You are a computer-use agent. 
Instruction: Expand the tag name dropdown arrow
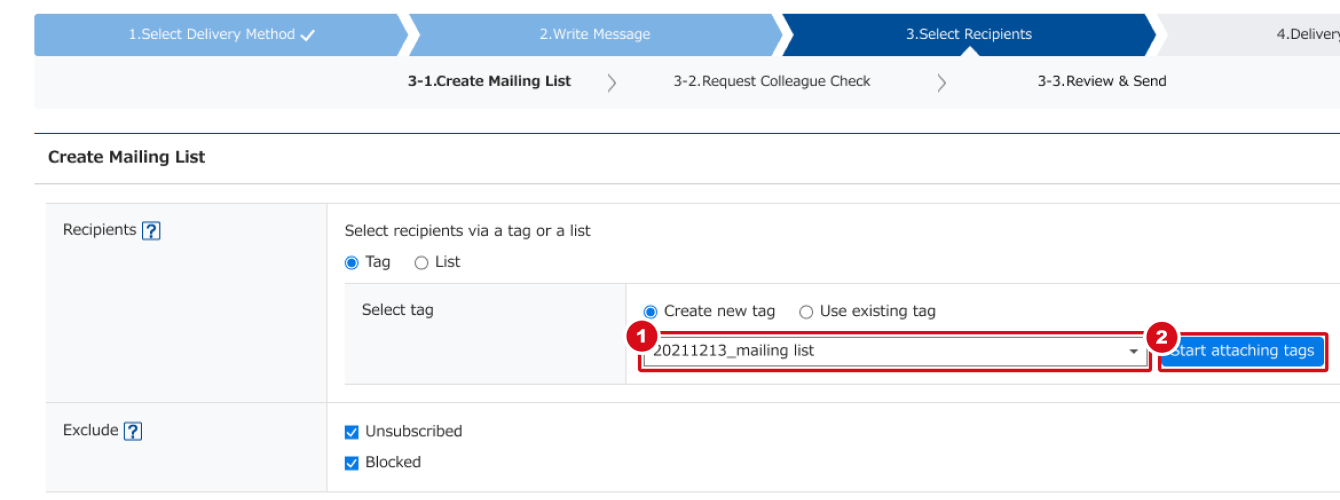coord(1133,352)
